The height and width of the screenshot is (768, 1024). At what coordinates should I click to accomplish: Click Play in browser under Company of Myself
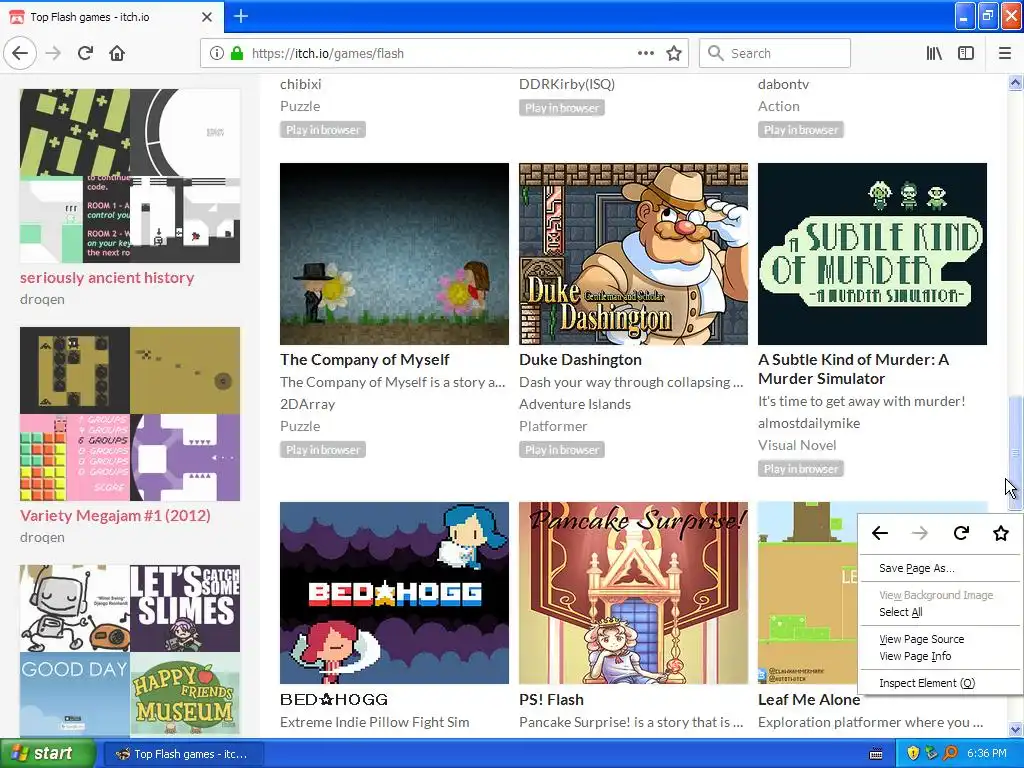click(323, 450)
